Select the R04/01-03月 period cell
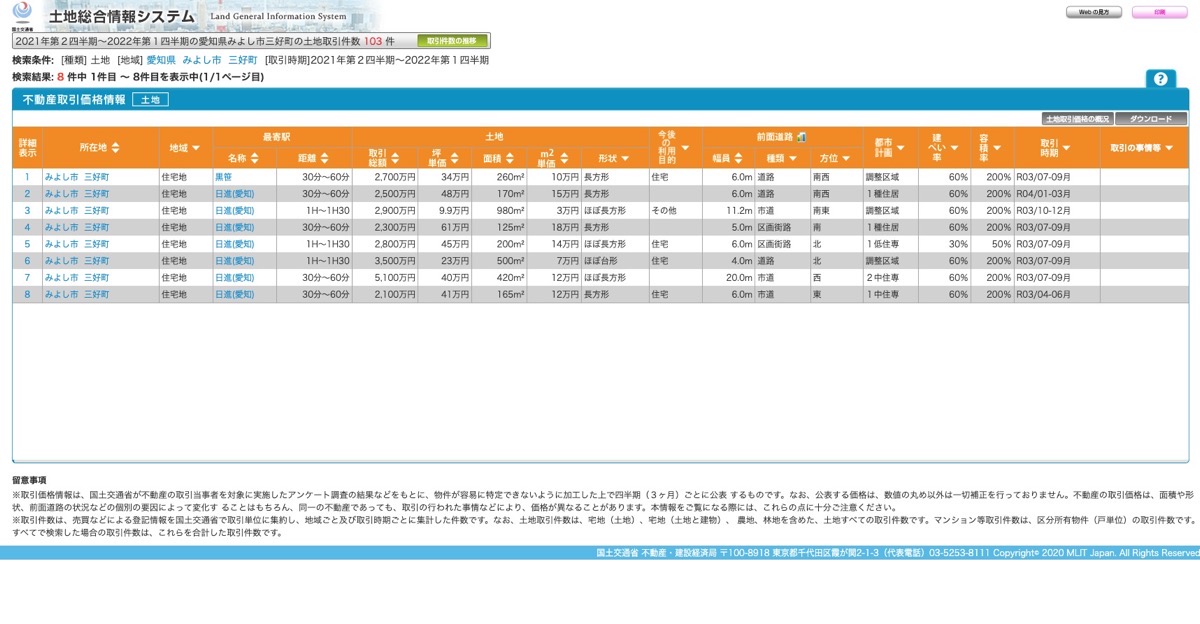The width and height of the screenshot is (1200, 624). click(1056, 194)
